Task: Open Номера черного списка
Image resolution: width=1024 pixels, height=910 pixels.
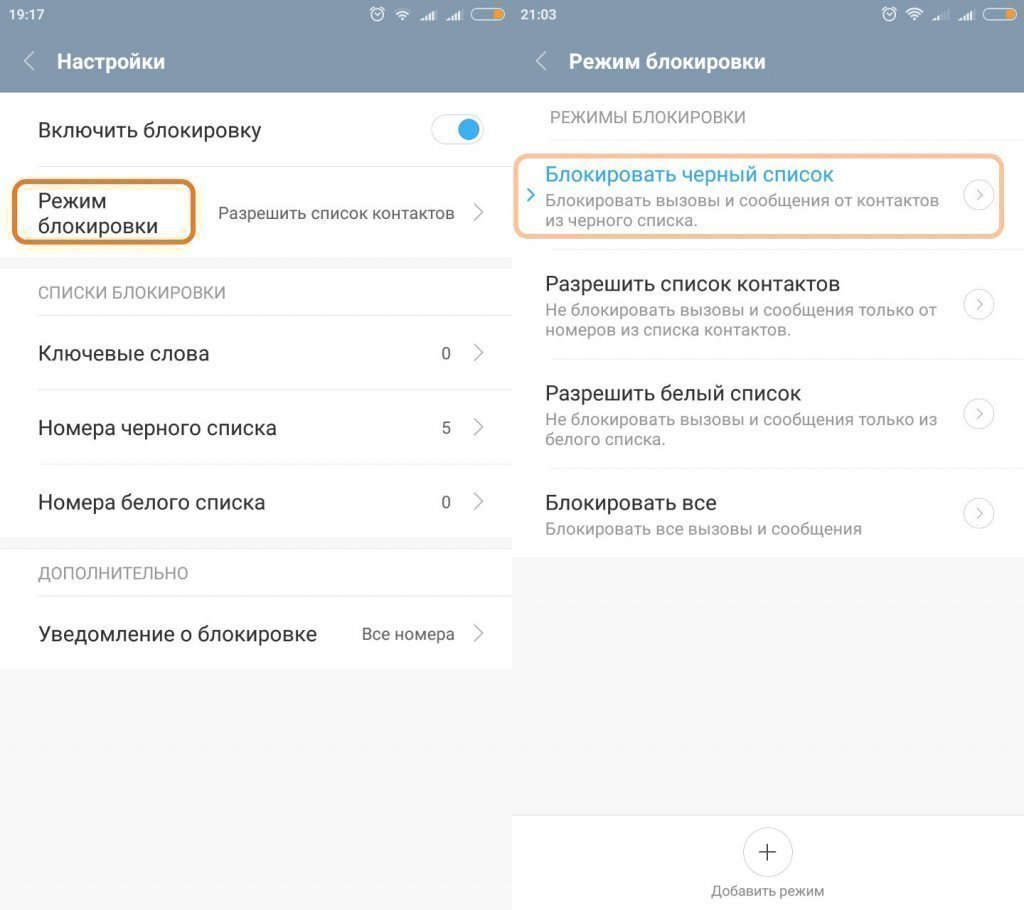Action: point(256,428)
